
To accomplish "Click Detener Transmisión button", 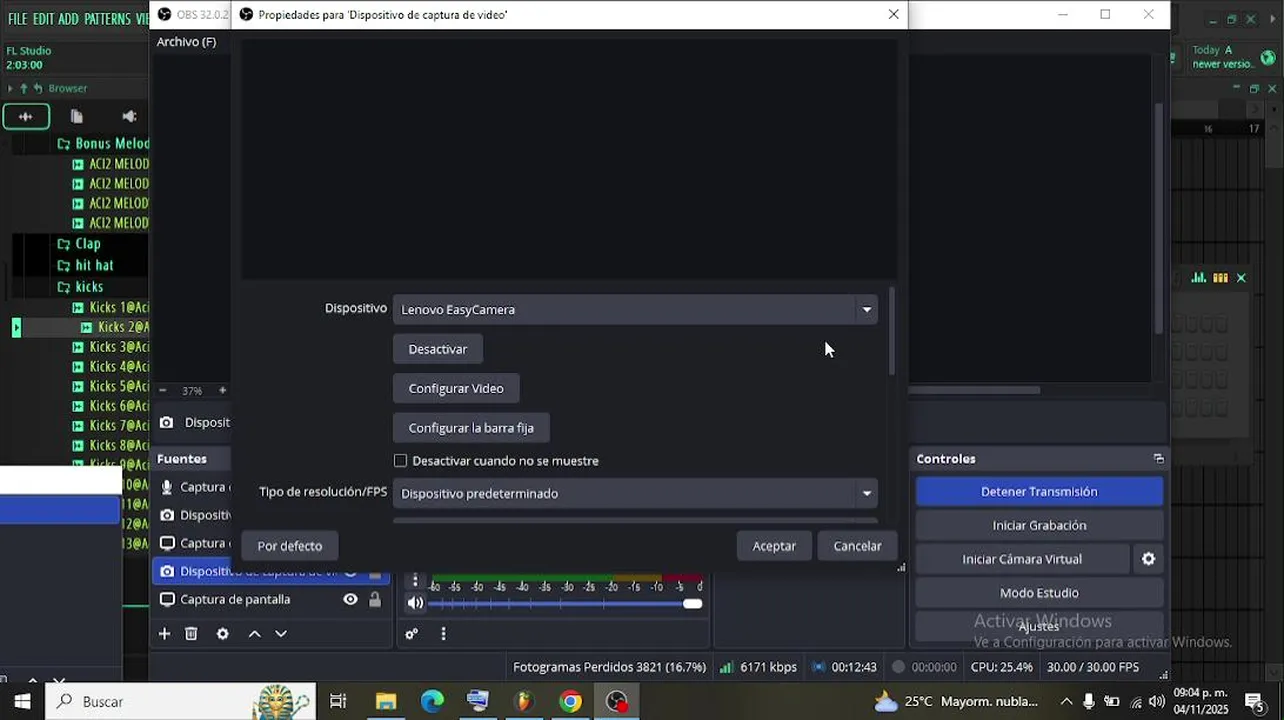I will click(x=1039, y=492).
